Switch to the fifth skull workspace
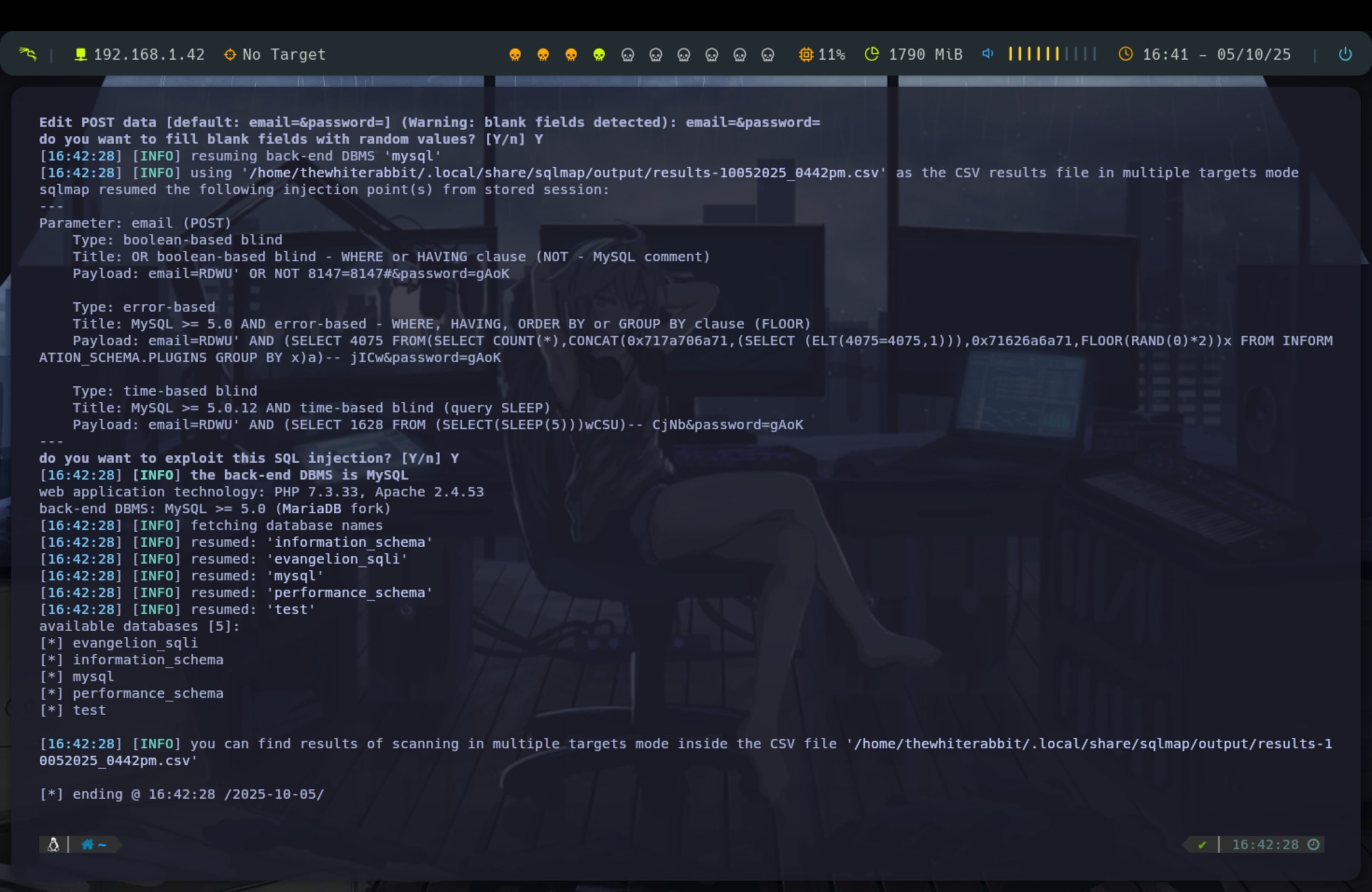 (627, 55)
